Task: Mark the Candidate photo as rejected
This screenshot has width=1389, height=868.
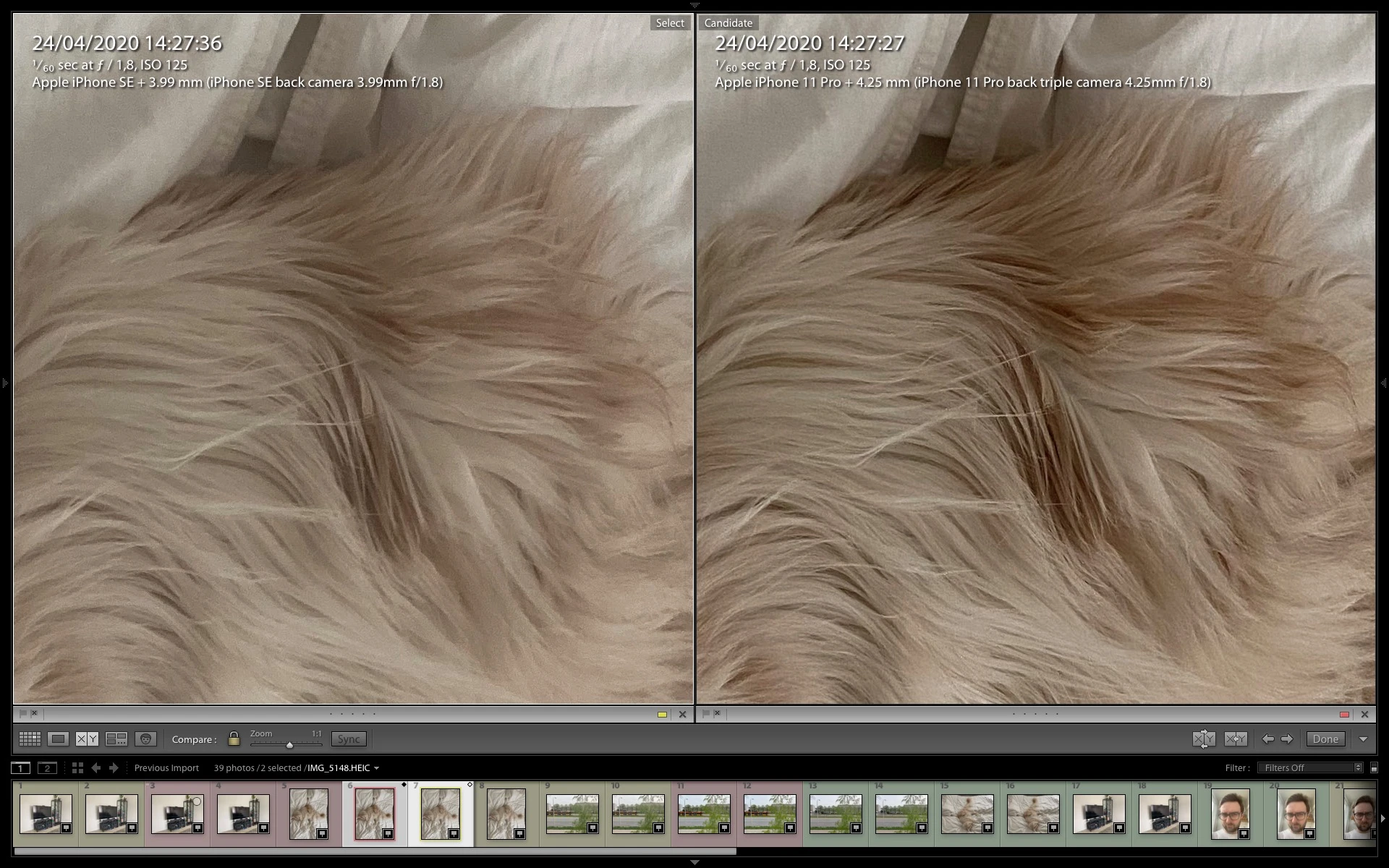Action: point(717,713)
